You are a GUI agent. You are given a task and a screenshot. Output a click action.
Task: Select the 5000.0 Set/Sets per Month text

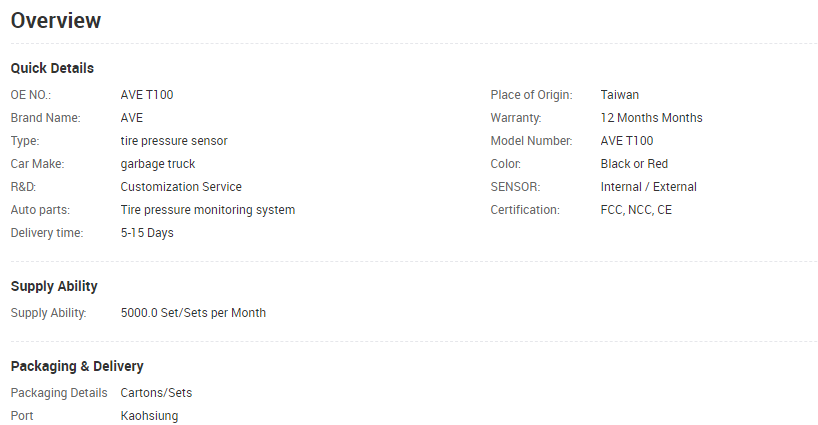[x=193, y=313]
